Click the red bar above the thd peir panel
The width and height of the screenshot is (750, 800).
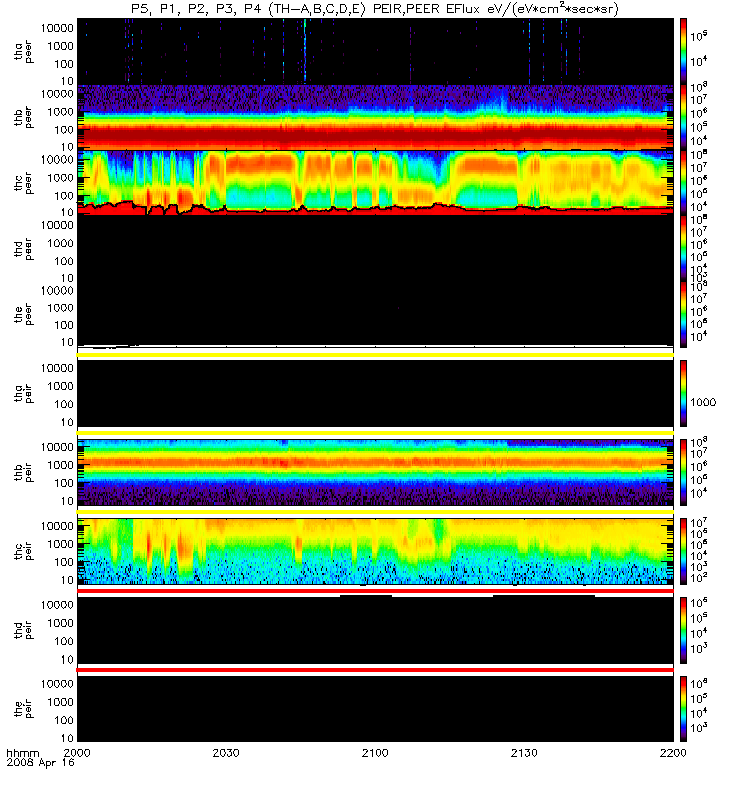(x=375, y=591)
